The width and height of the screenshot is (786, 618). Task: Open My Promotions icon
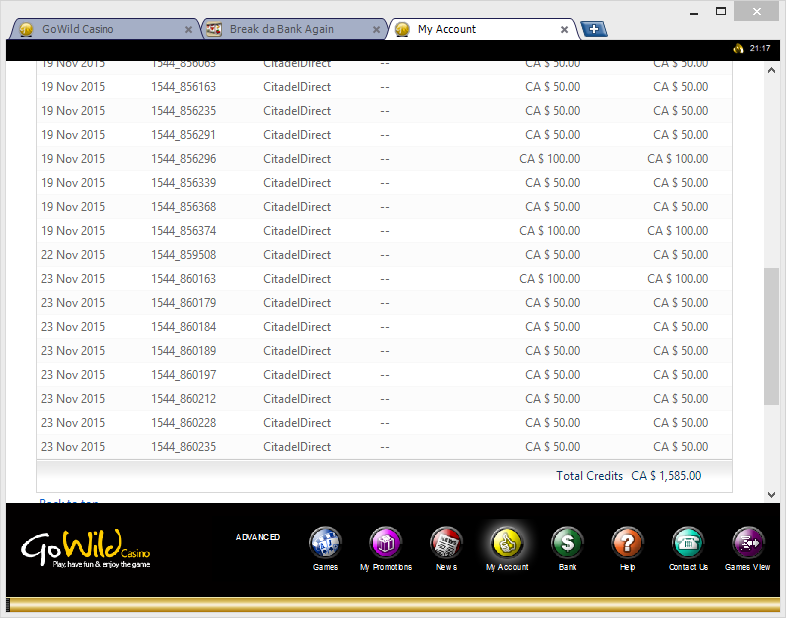point(385,543)
